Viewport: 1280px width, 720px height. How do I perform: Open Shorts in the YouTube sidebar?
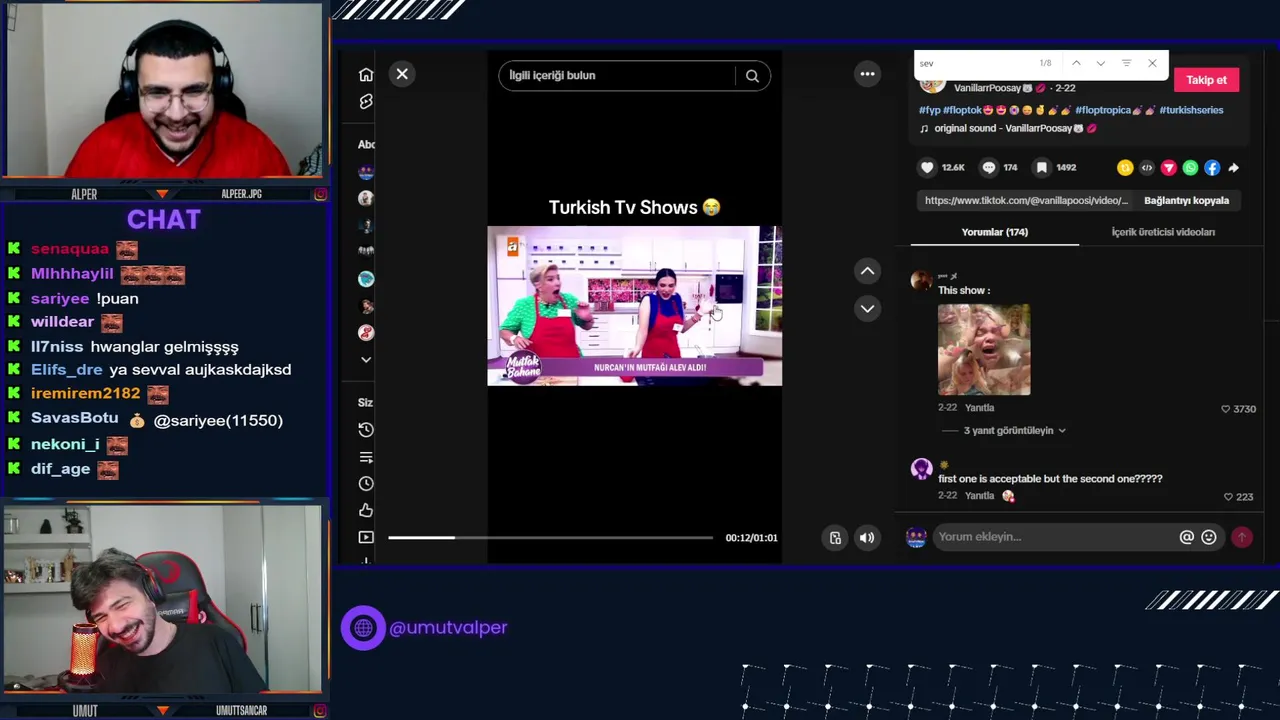pyautogui.click(x=366, y=102)
